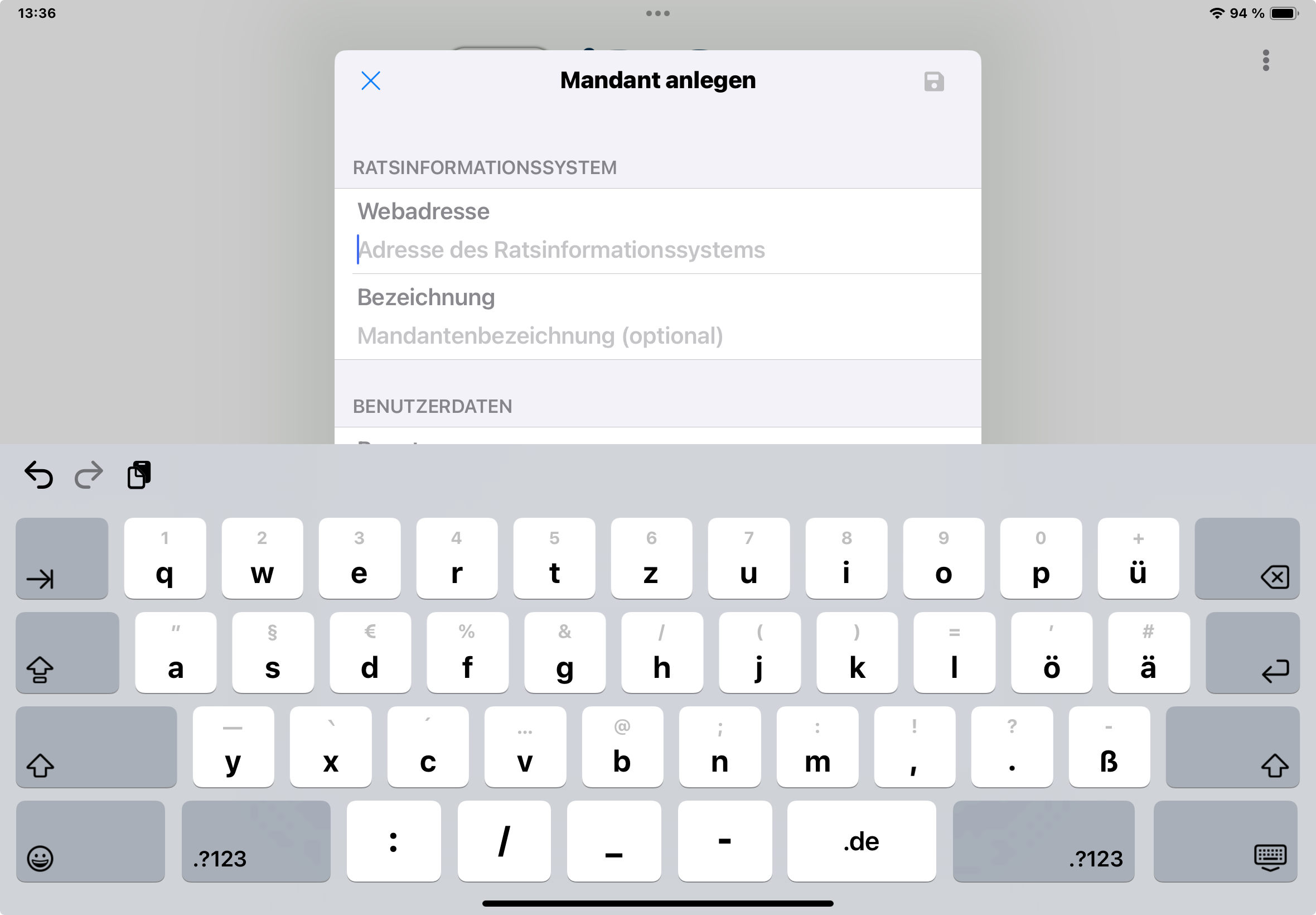This screenshot has height=915, width=1316.
Task: Hide the on-screen keyboard
Action: coord(1226,841)
